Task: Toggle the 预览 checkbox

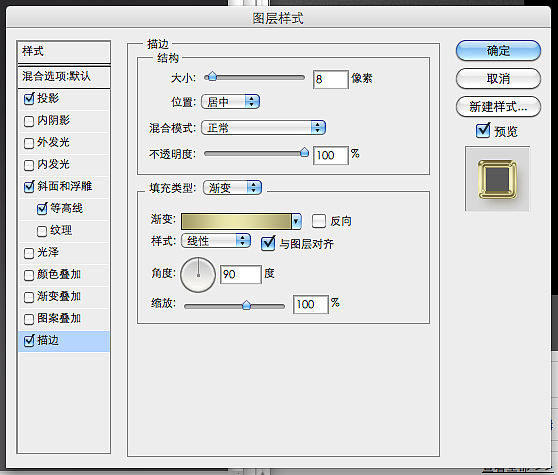Action: tap(483, 131)
